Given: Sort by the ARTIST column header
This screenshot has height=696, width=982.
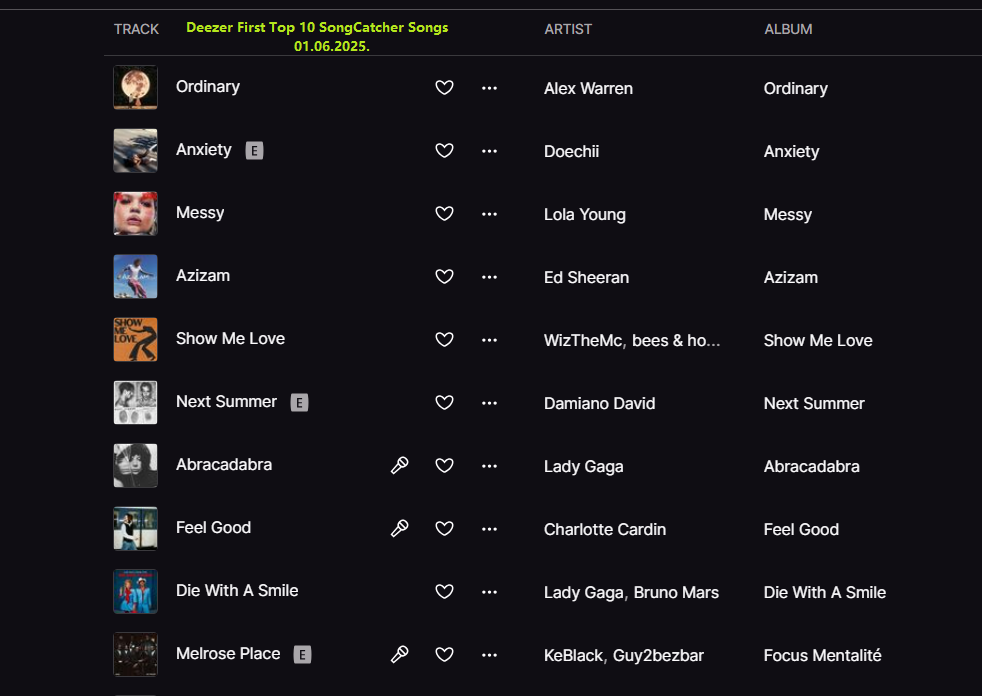Looking at the screenshot, I should [x=568, y=29].
